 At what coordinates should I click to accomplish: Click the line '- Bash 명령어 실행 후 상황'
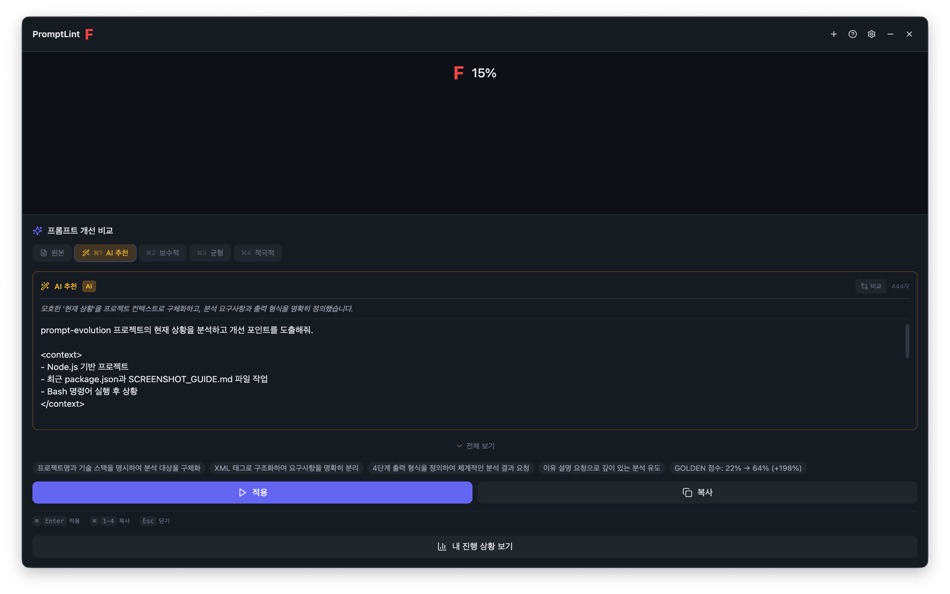[89, 392]
